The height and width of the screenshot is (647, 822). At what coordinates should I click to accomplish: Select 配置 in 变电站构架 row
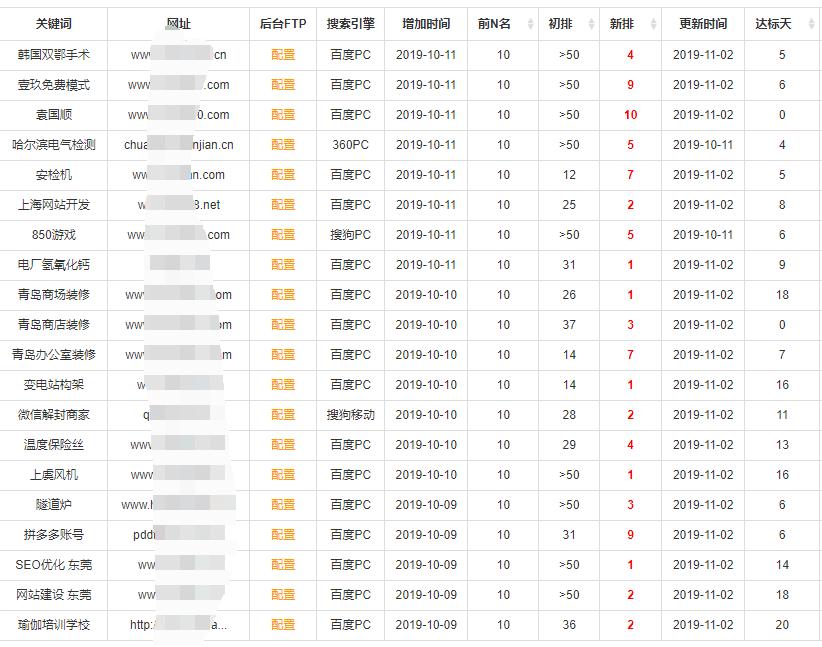click(x=283, y=384)
